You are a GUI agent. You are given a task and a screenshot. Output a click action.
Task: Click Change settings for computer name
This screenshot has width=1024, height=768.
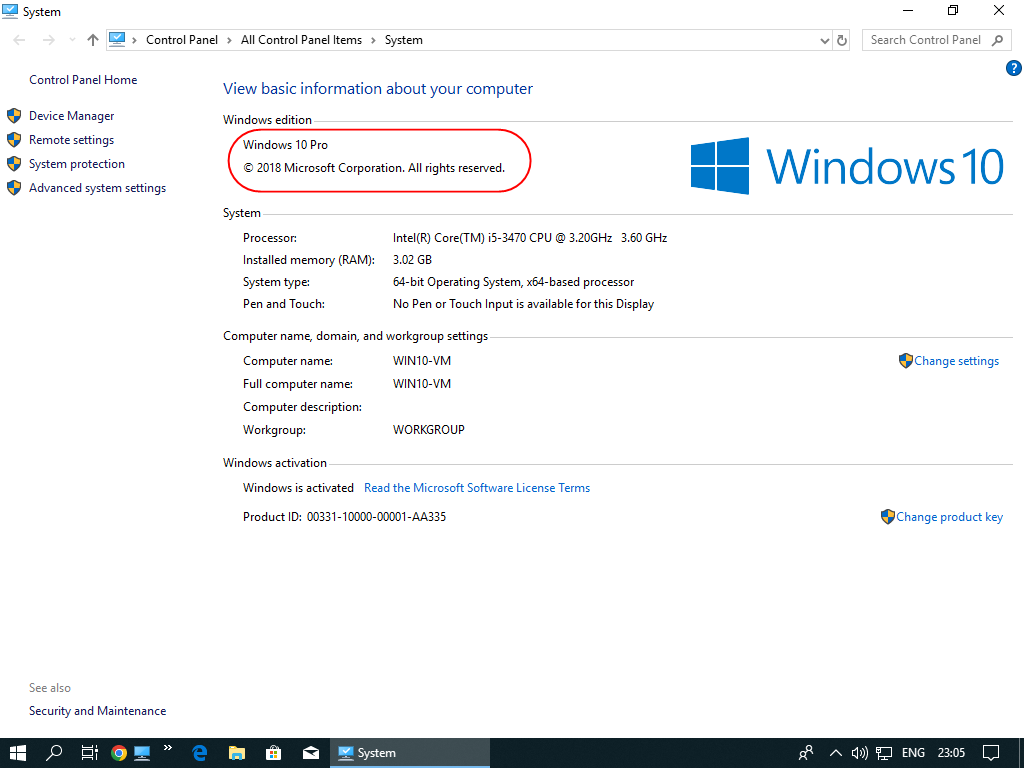tap(956, 361)
